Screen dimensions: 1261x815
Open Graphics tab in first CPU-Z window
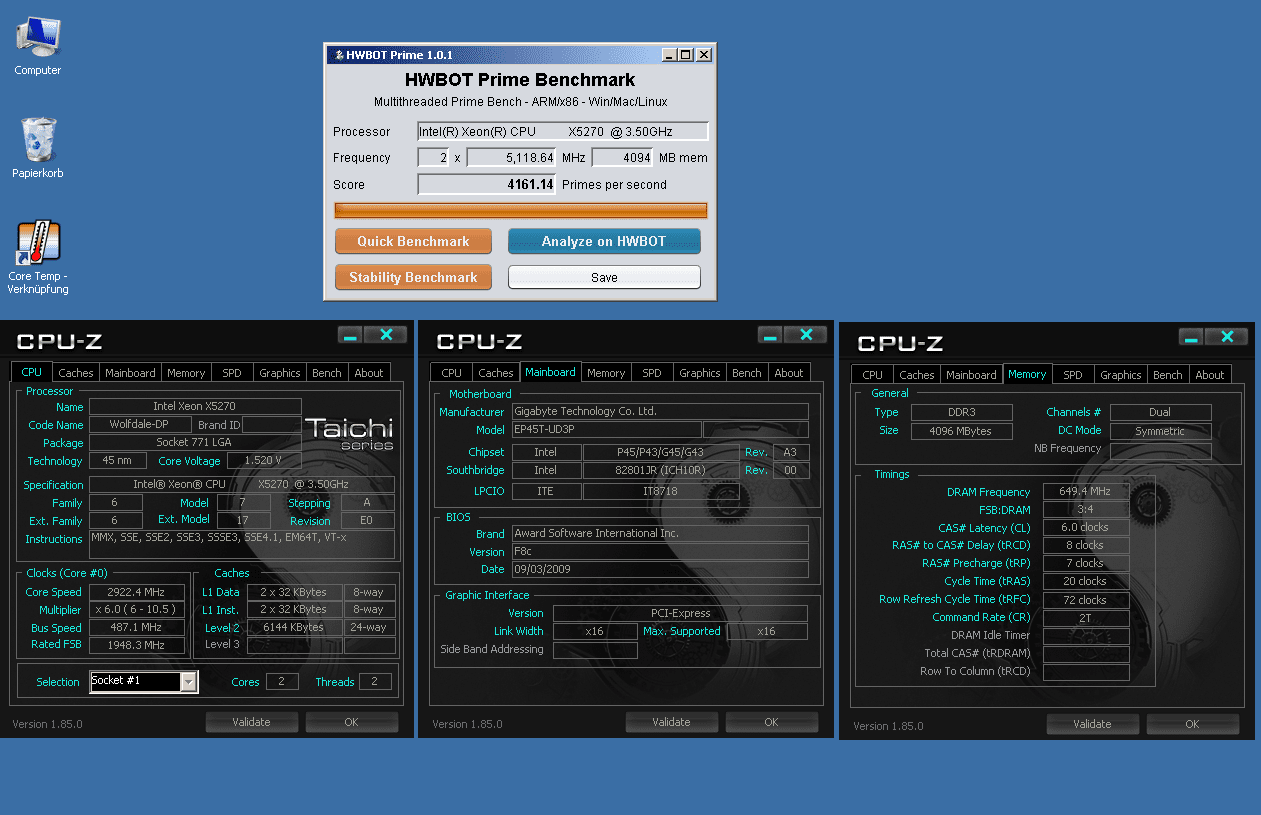pyautogui.click(x=280, y=373)
